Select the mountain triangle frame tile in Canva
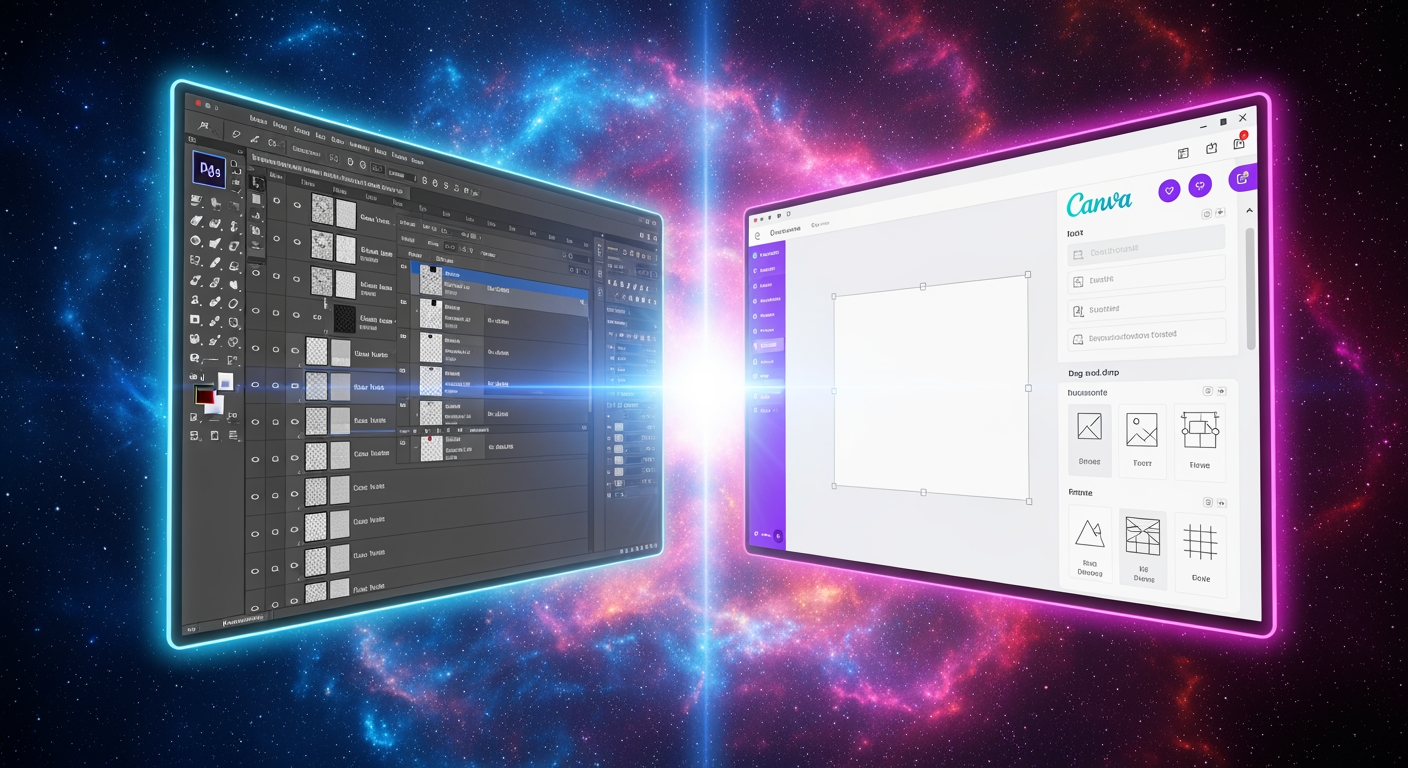Image resolution: width=1408 pixels, height=768 pixels. 1089,544
